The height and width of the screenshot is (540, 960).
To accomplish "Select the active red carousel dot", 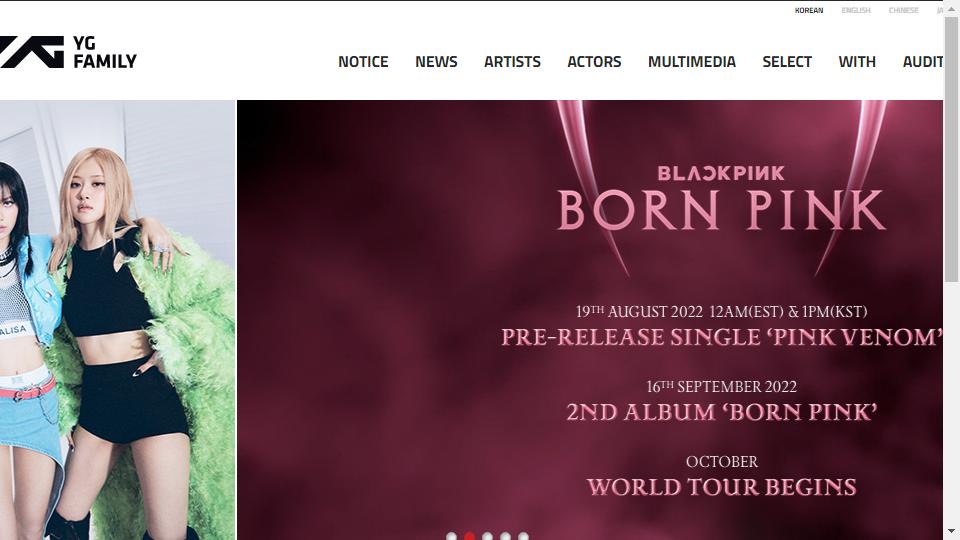I will (470, 536).
